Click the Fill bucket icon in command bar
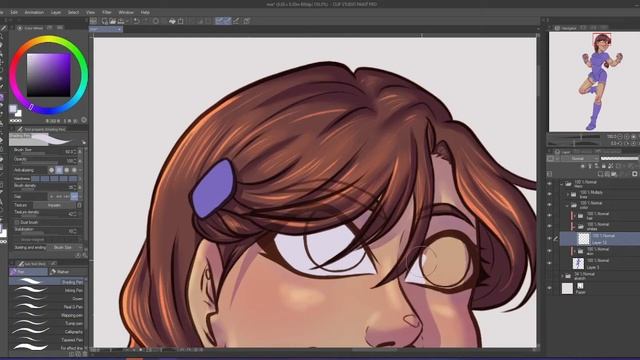This screenshot has width=640, height=360. coord(172,21)
